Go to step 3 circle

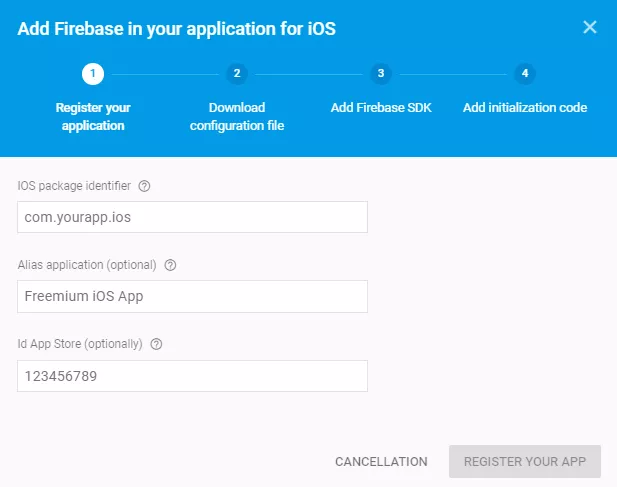pyautogui.click(x=381, y=74)
